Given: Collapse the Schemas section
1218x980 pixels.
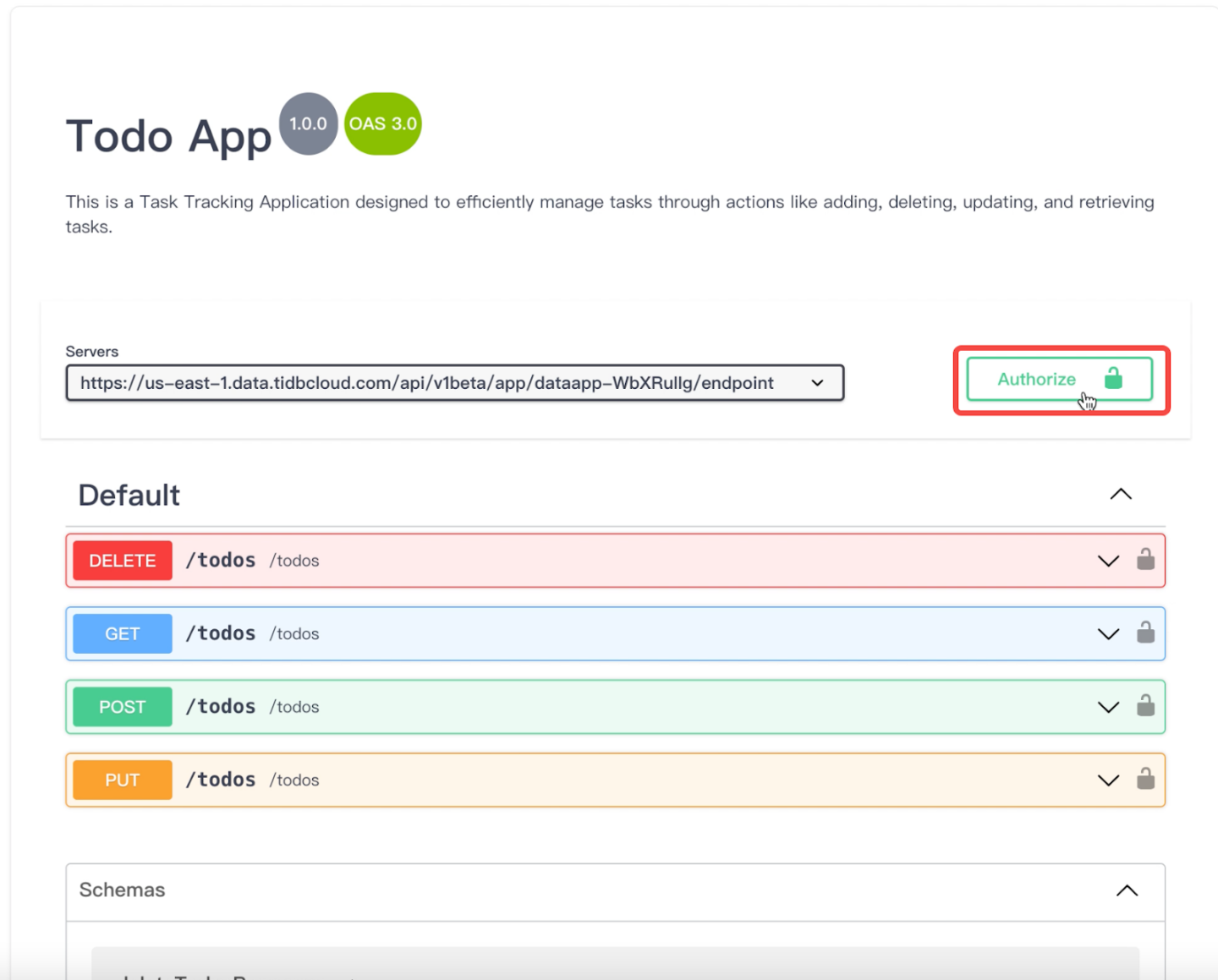Looking at the screenshot, I should [x=1126, y=890].
